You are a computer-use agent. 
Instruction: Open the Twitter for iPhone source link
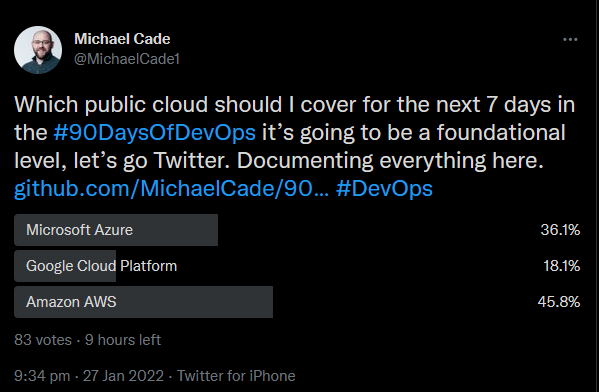coord(236,376)
